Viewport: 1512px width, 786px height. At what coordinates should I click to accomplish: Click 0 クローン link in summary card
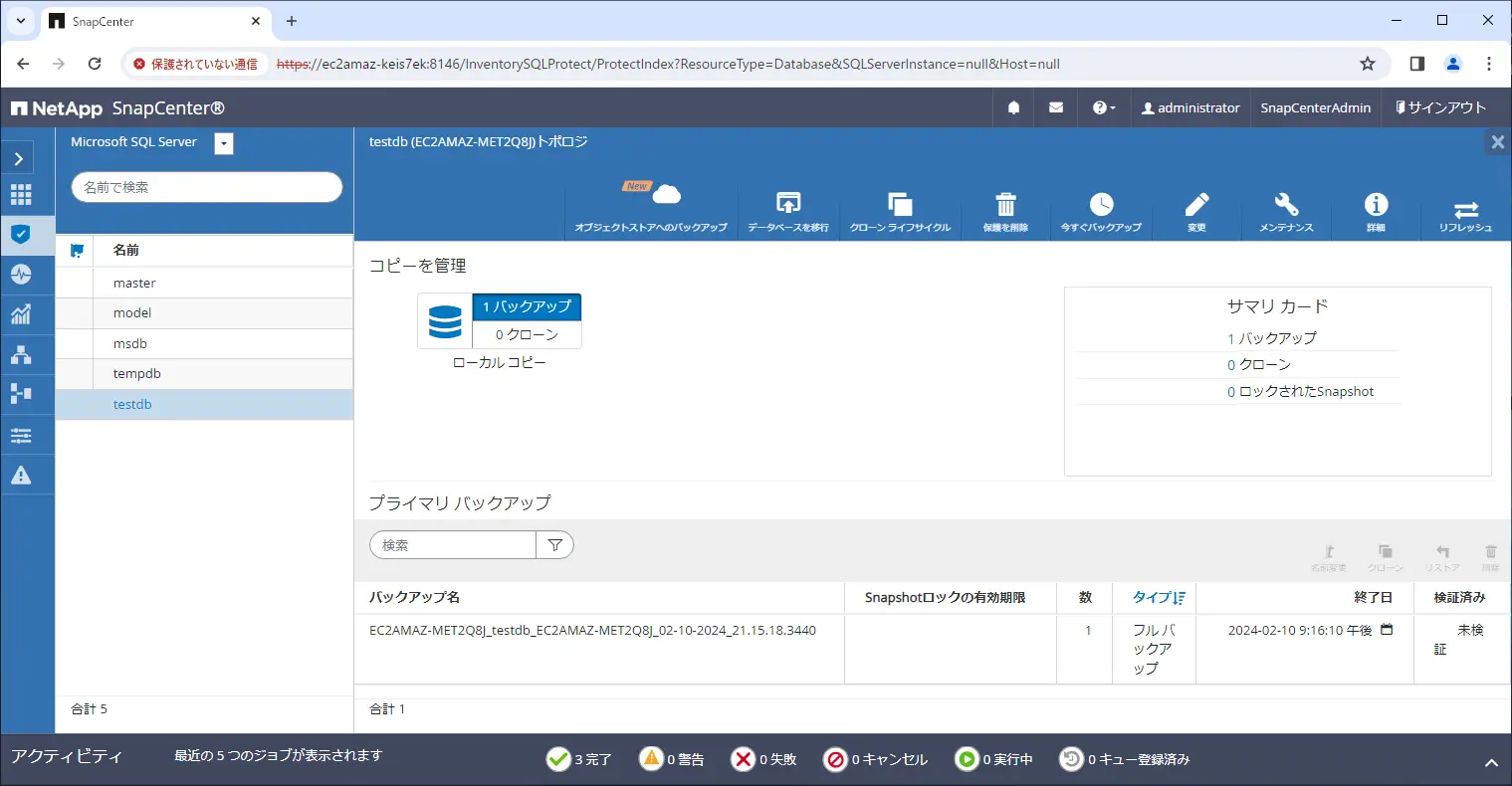pyautogui.click(x=1258, y=365)
